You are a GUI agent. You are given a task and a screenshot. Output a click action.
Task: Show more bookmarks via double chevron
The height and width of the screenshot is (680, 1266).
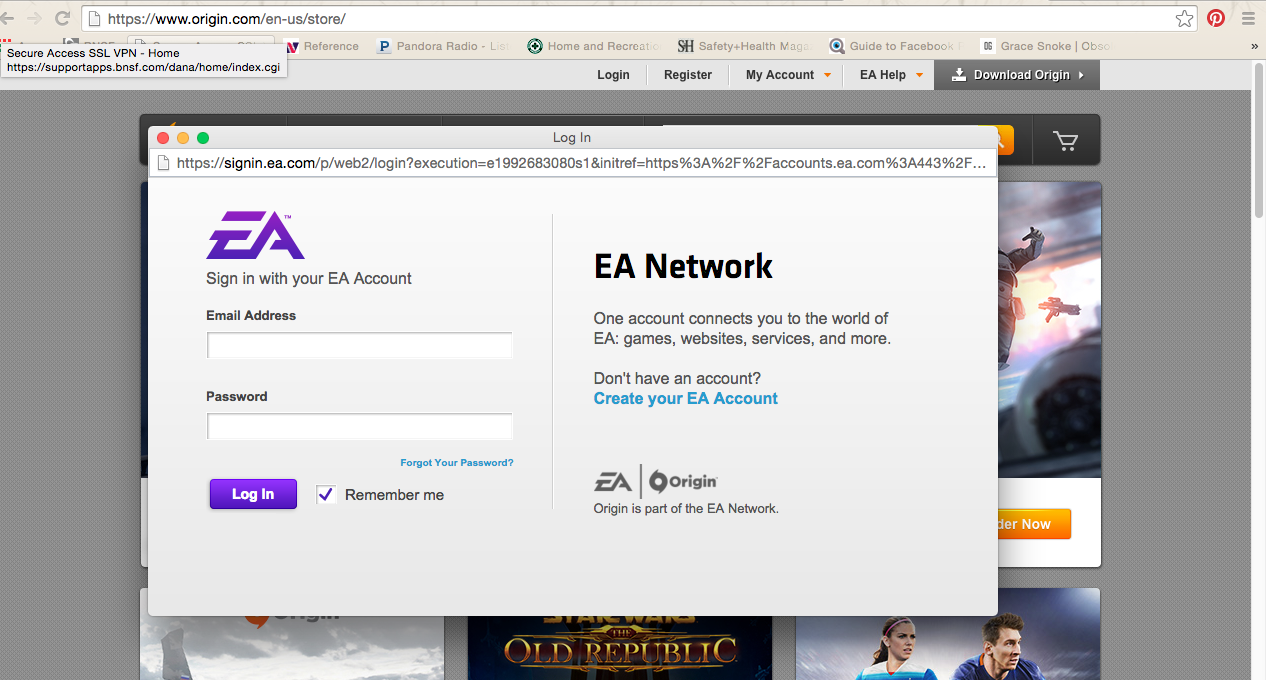[1255, 46]
